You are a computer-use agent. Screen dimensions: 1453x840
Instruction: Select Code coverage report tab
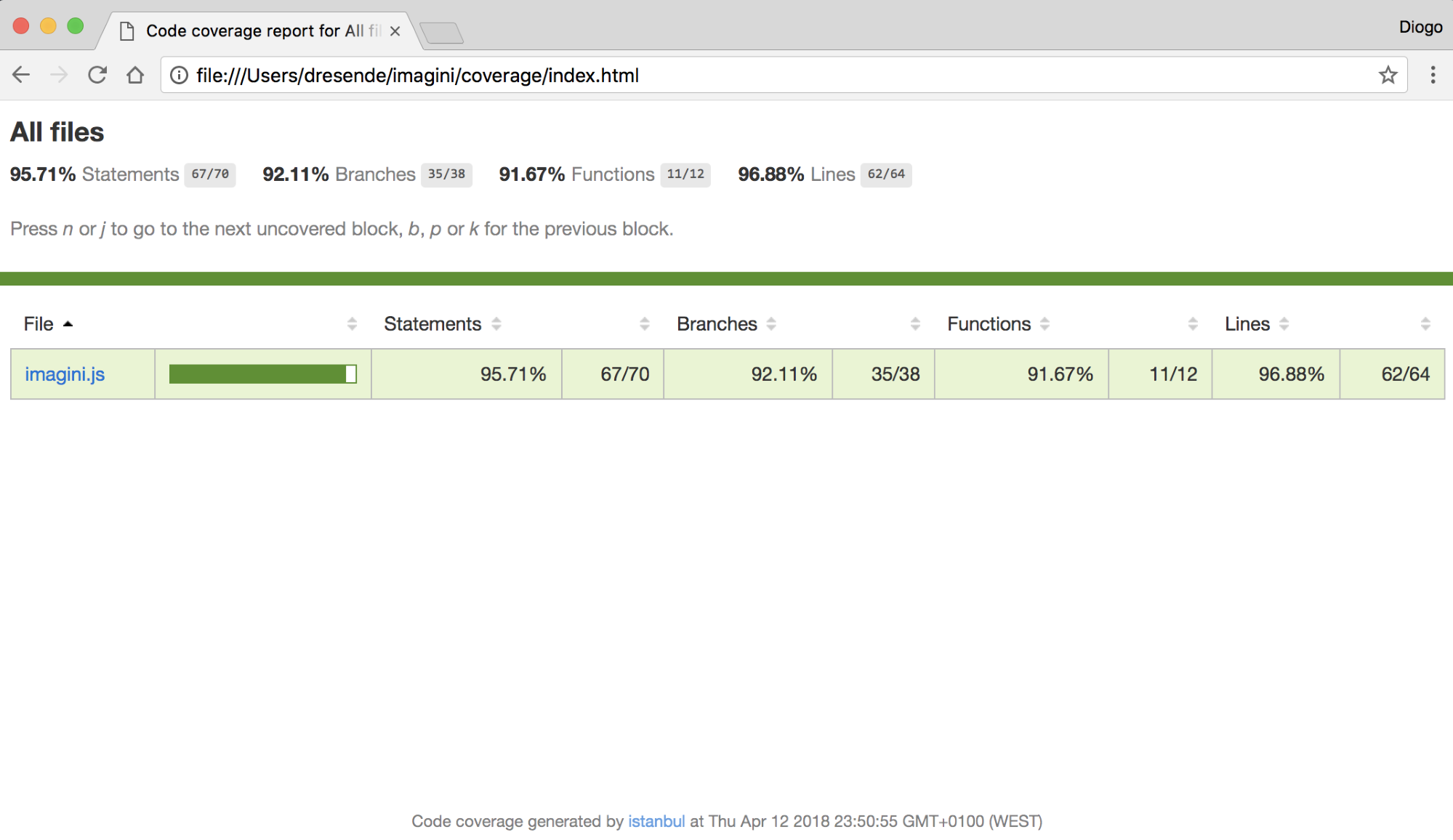click(x=254, y=31)
